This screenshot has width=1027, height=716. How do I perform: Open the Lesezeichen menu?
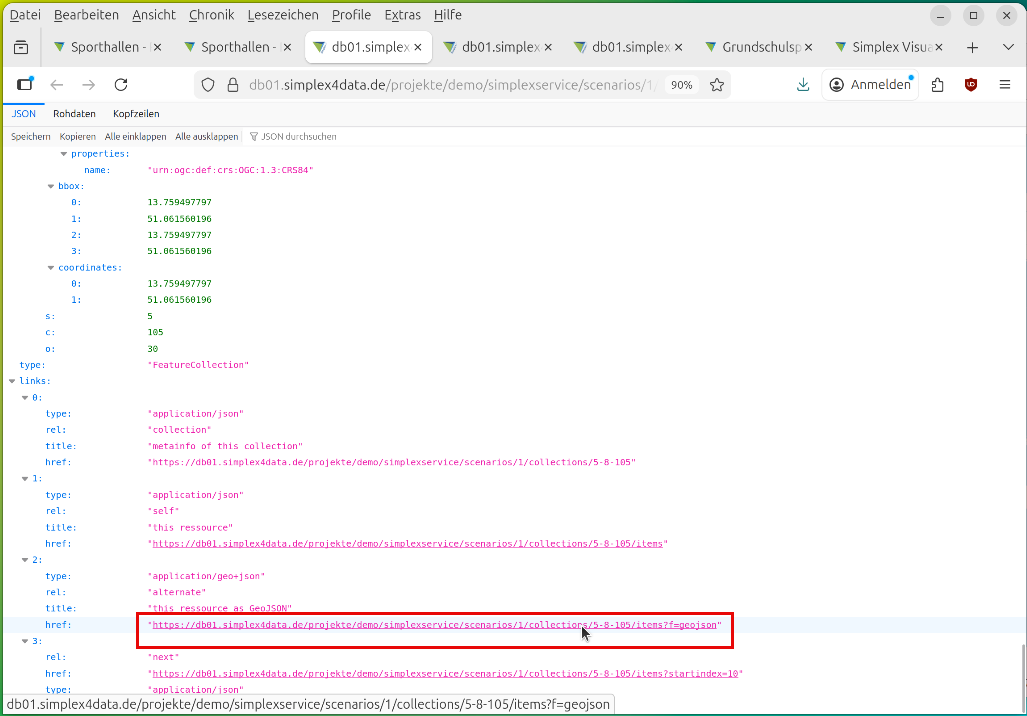coord(283,15)
